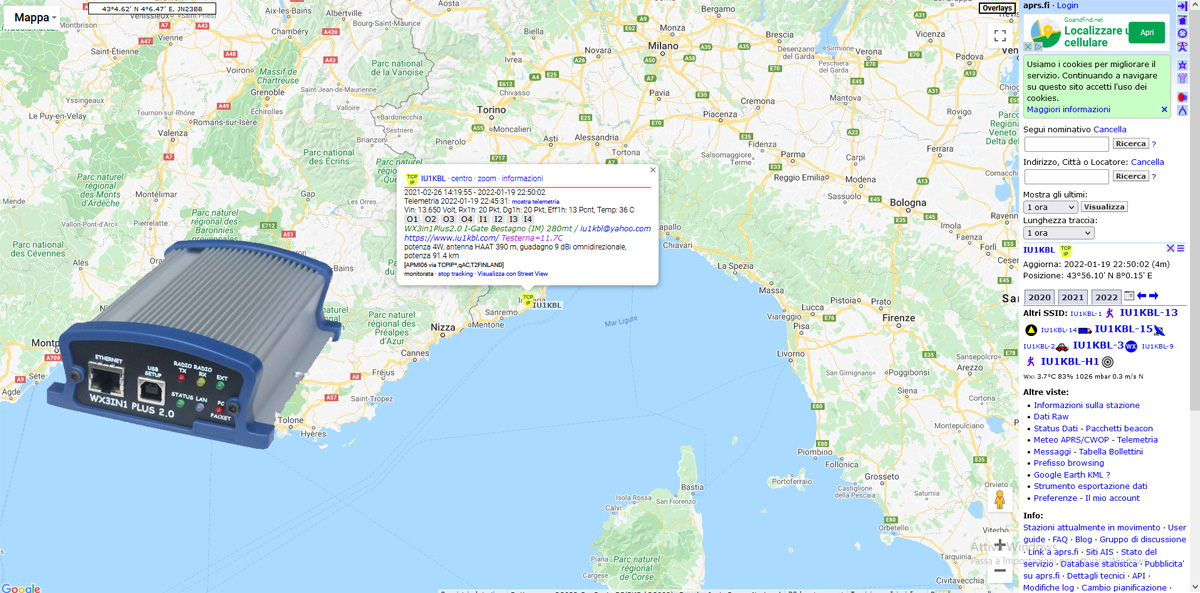Select the 2020 year button
1200x593 pixels.
pyautogui.click(x=1039, y=297)
